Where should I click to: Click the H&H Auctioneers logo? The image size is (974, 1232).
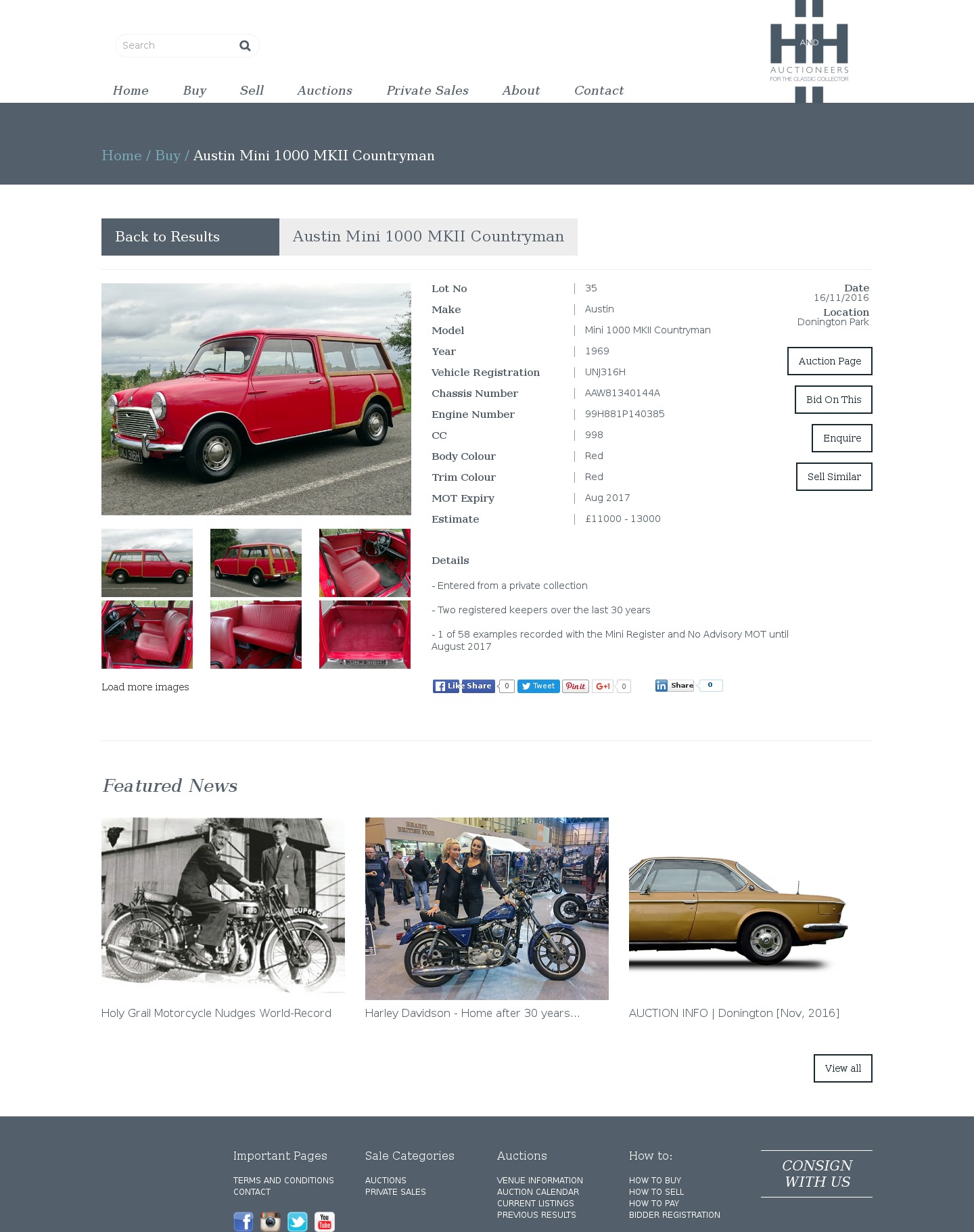[x=809, y=51]
